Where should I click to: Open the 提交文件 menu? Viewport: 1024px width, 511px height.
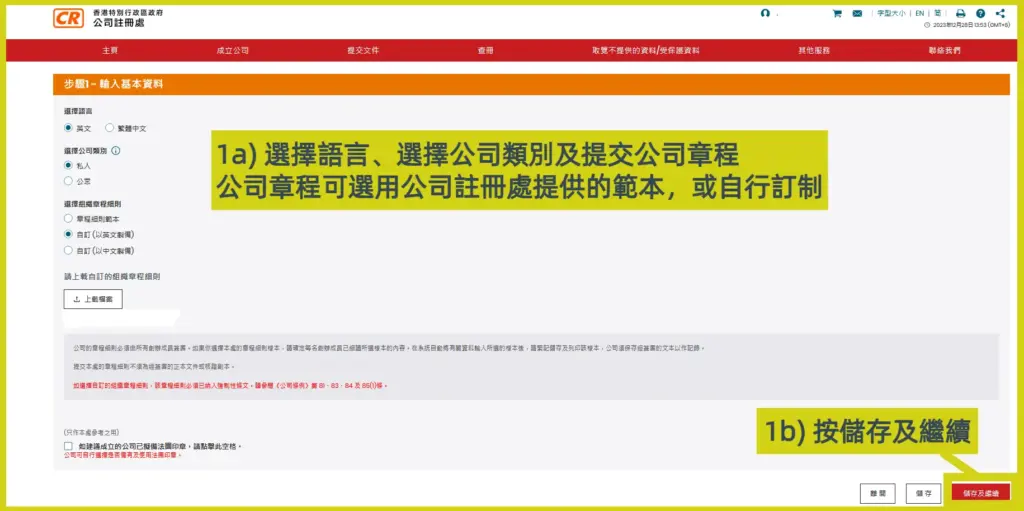pyautogui.click(x=363, y=50)
